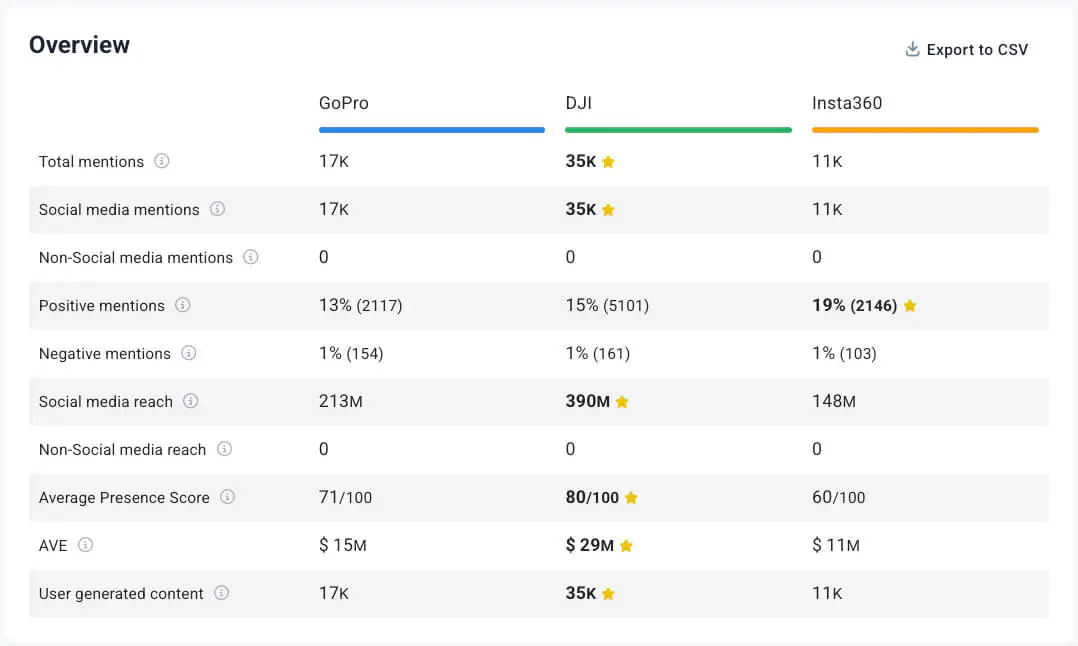Click DJI AVE value $ 29M
This screenshot has height=646, width=1078.
point(590,546)
